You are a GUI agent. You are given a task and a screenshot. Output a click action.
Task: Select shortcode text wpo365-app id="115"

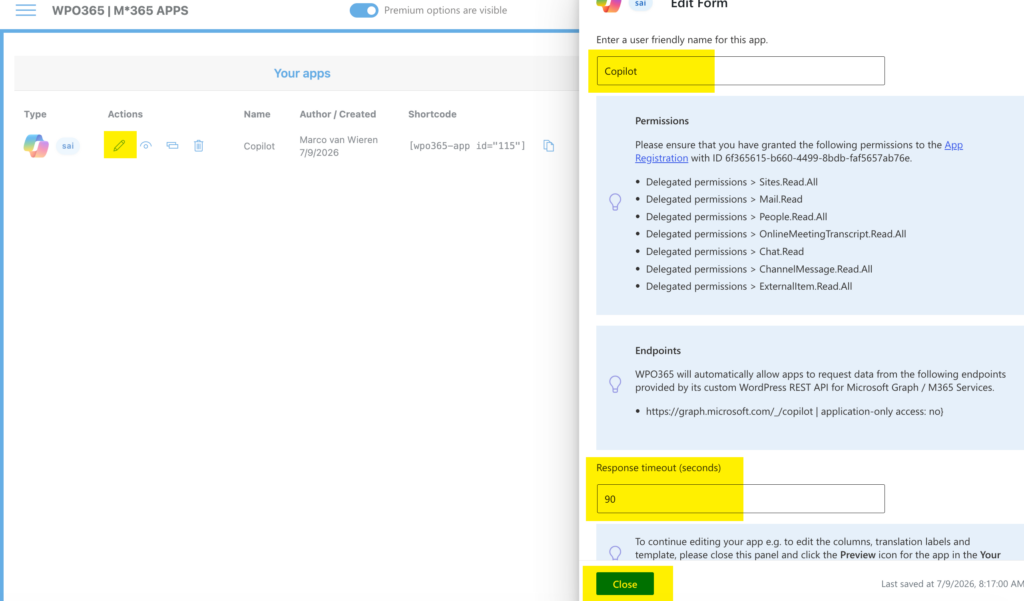467,146
